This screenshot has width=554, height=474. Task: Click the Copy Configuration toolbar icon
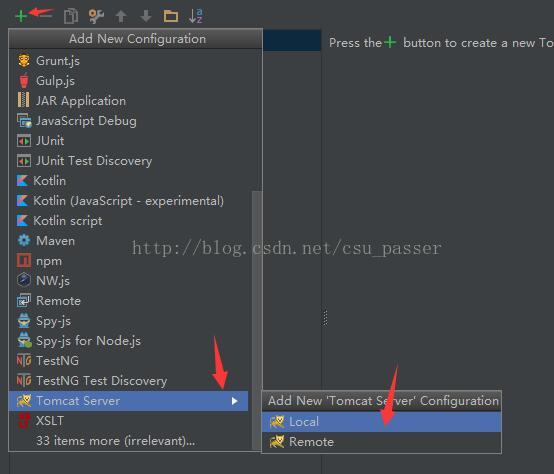[x=71, y=16]
